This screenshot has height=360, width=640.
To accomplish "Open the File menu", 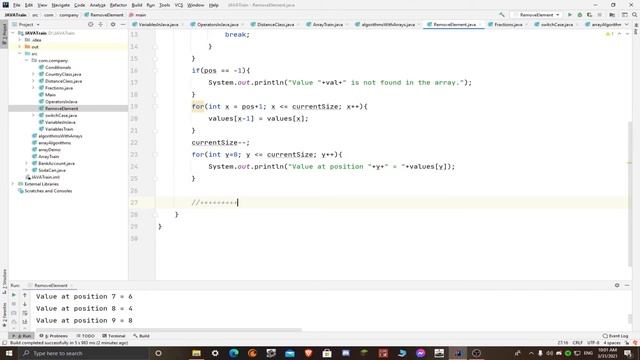I will (16, 5).
